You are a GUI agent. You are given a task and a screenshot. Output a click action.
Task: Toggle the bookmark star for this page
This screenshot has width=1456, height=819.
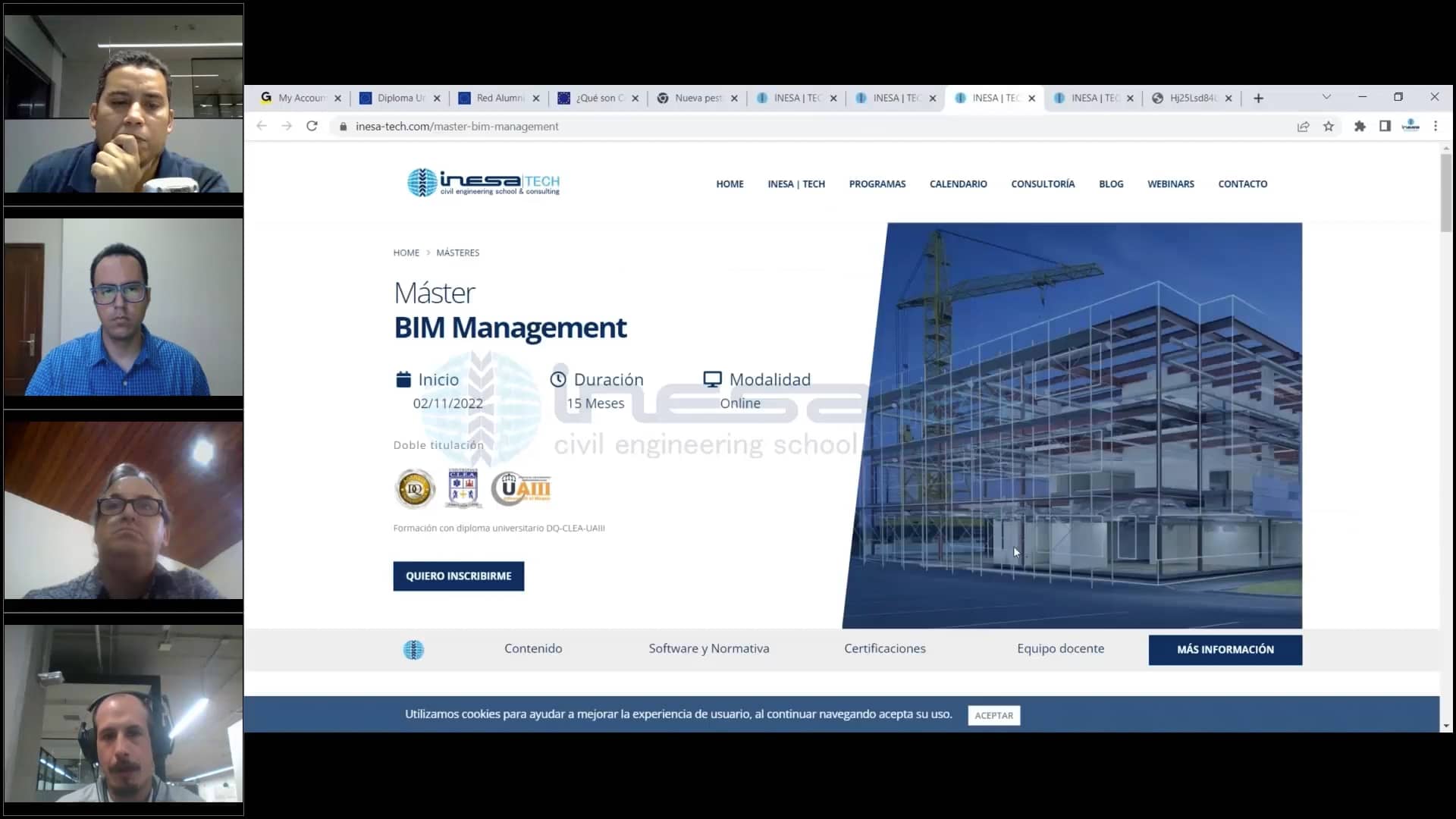coord(1329,127)
